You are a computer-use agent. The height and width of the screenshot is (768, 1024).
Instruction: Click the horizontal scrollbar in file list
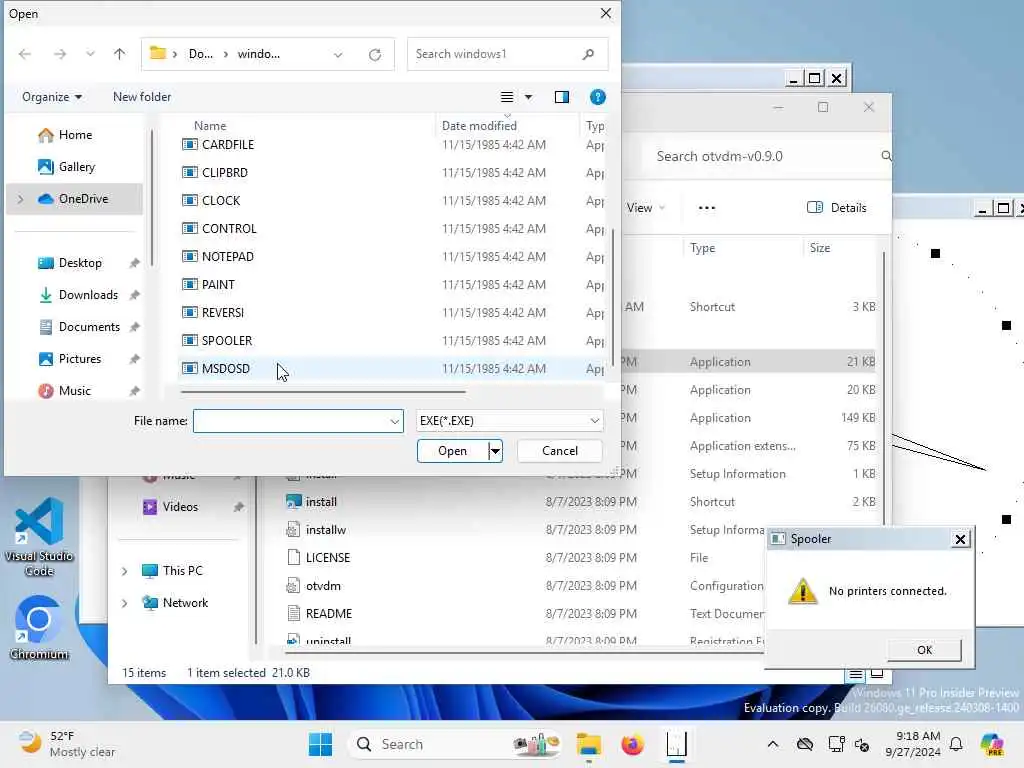(323, 392)
